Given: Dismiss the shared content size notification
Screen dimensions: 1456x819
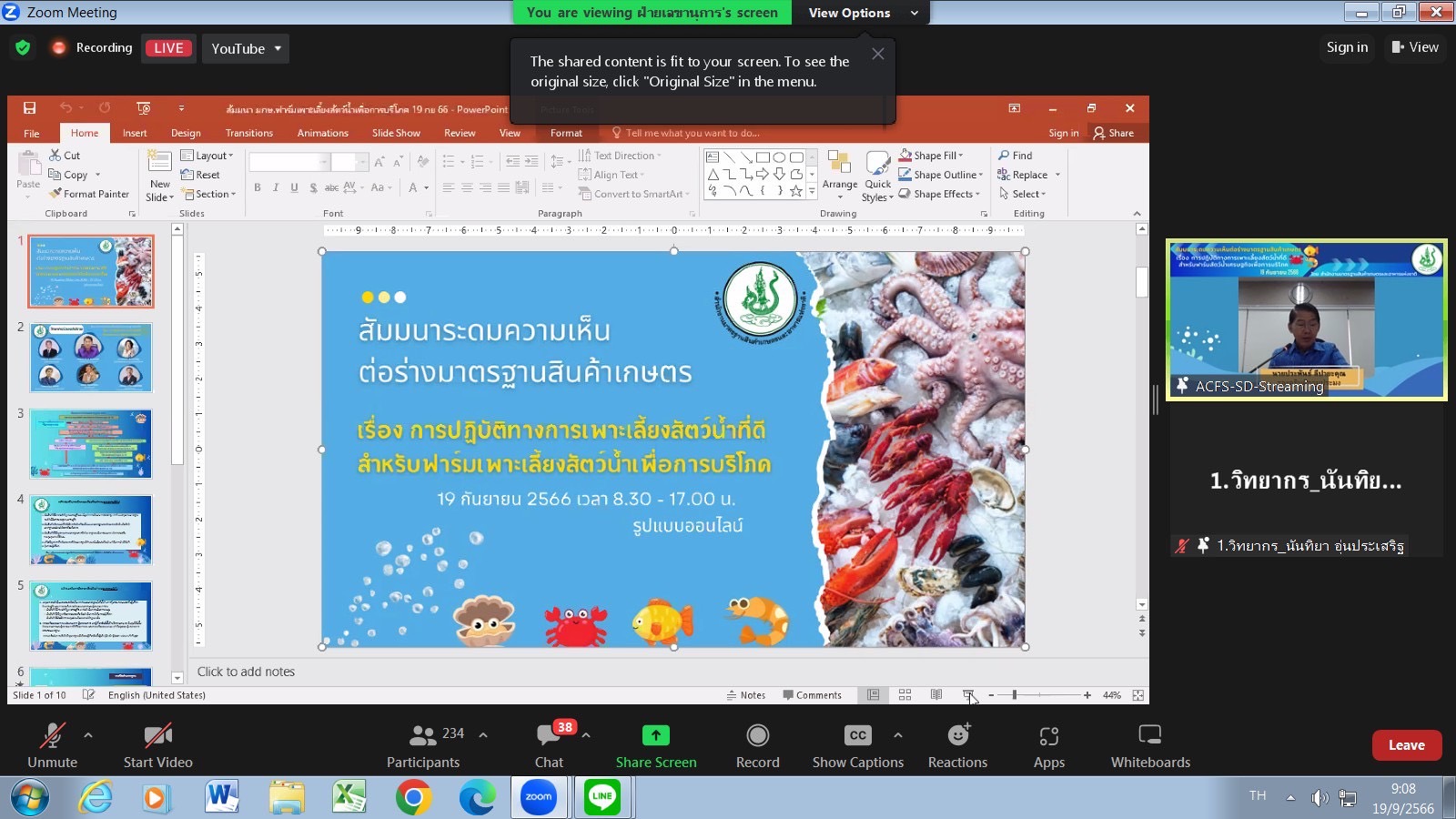Looking at the screenshot, I should [x=878, y=54].
